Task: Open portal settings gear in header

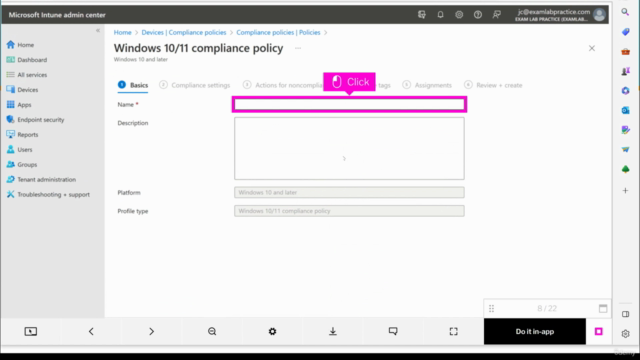Action: tap(459, 15)
